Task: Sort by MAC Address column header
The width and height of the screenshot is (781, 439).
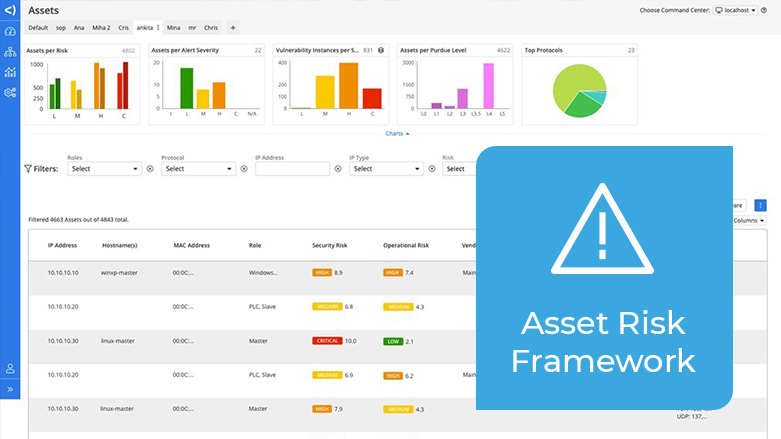Action: (192, 245)
